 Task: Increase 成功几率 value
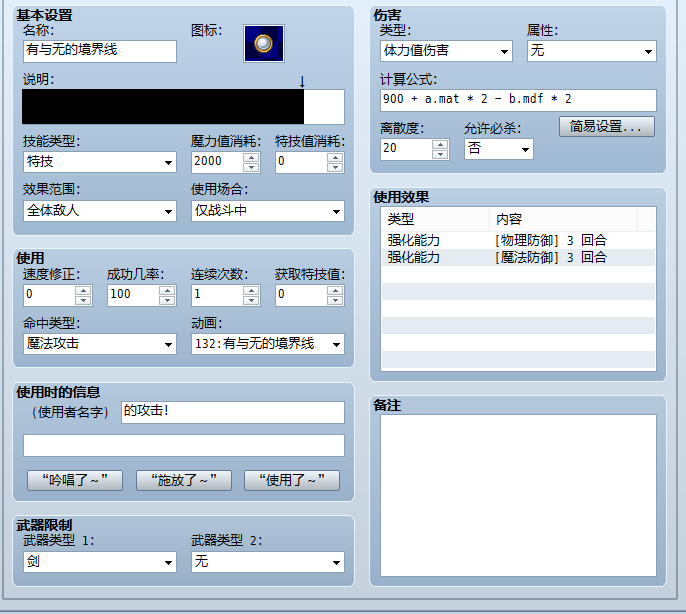click(167, 290)
